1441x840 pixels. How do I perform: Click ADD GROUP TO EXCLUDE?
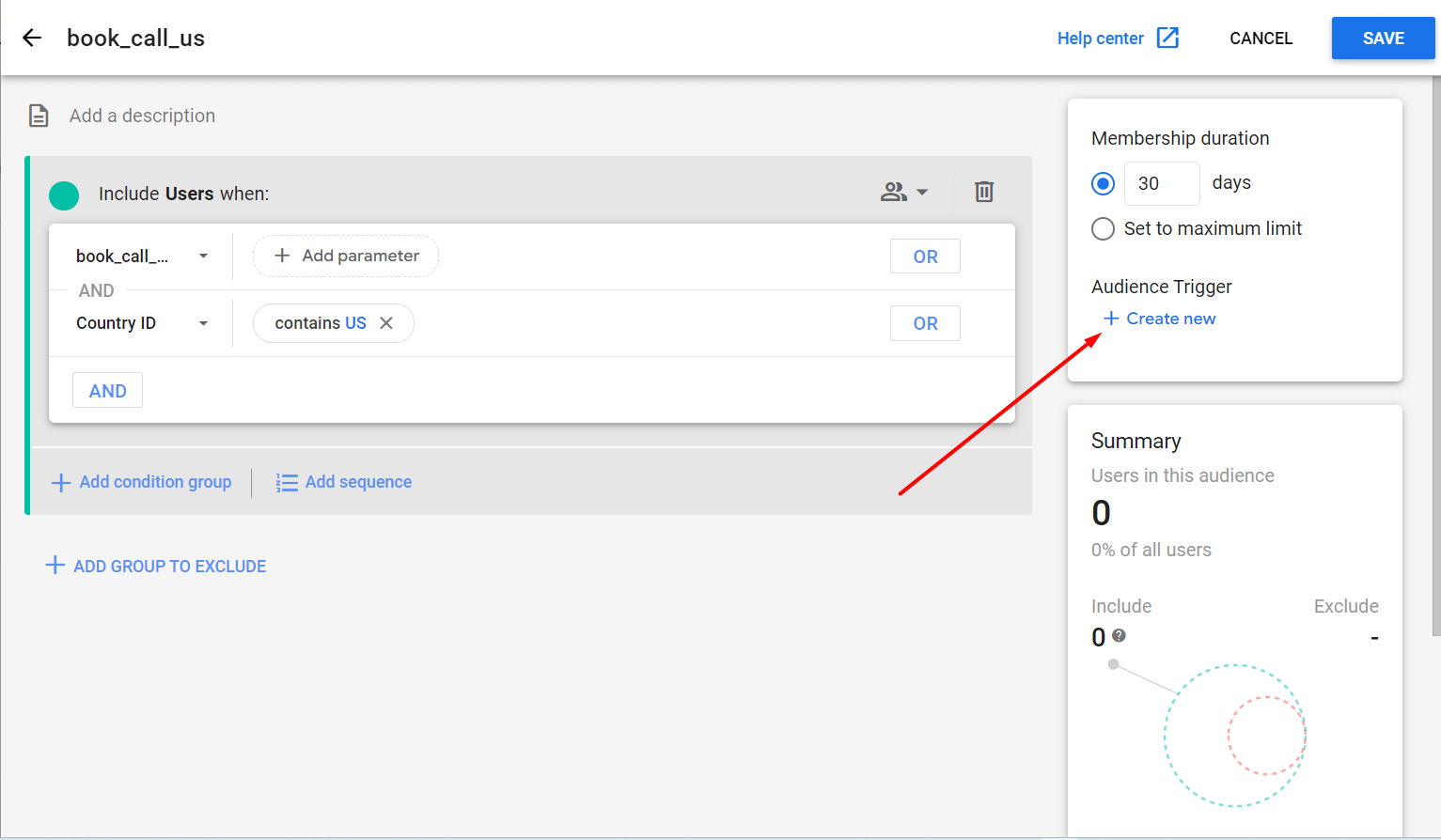click(155, 566)
